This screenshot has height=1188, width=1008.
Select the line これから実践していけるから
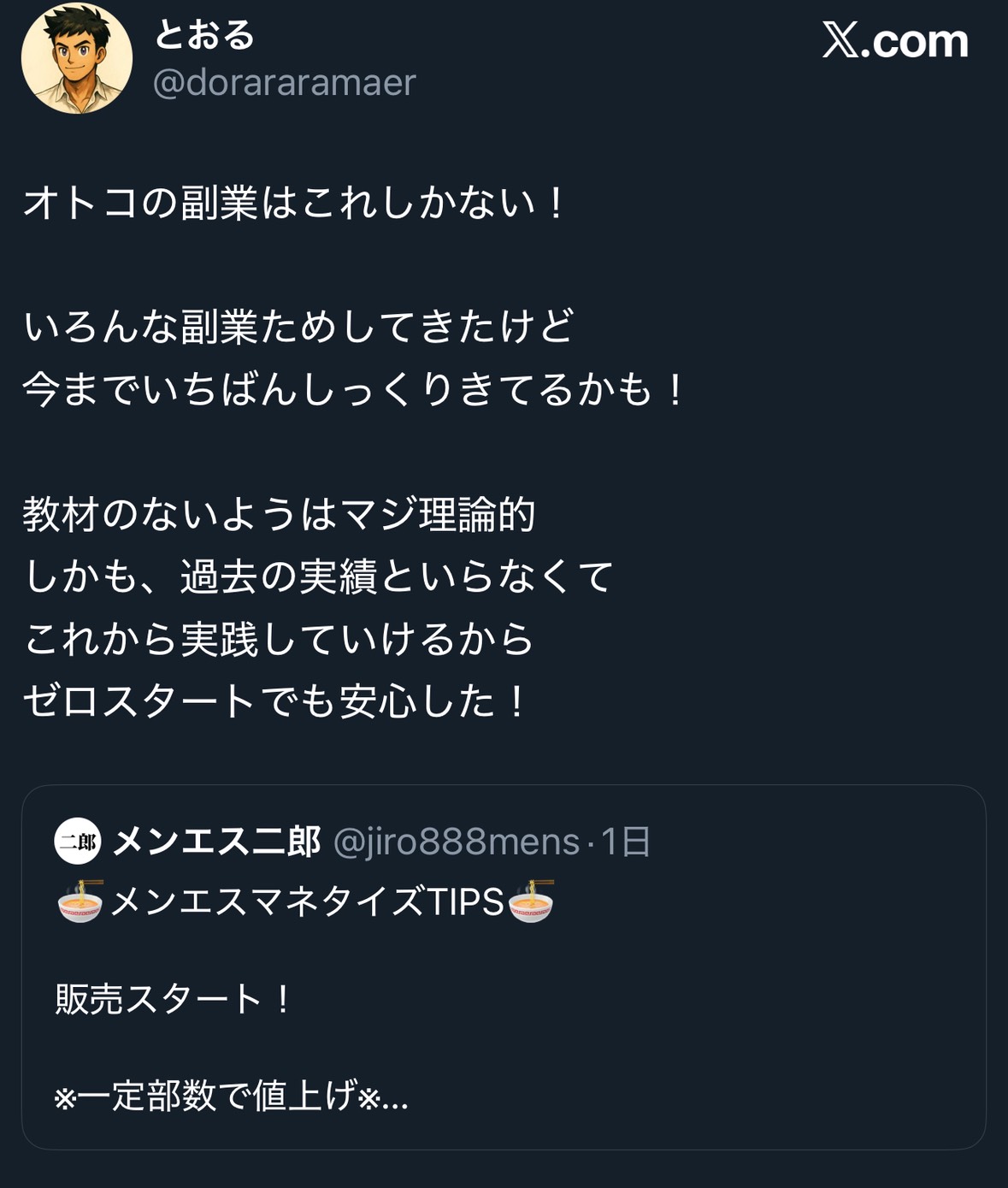279,639
